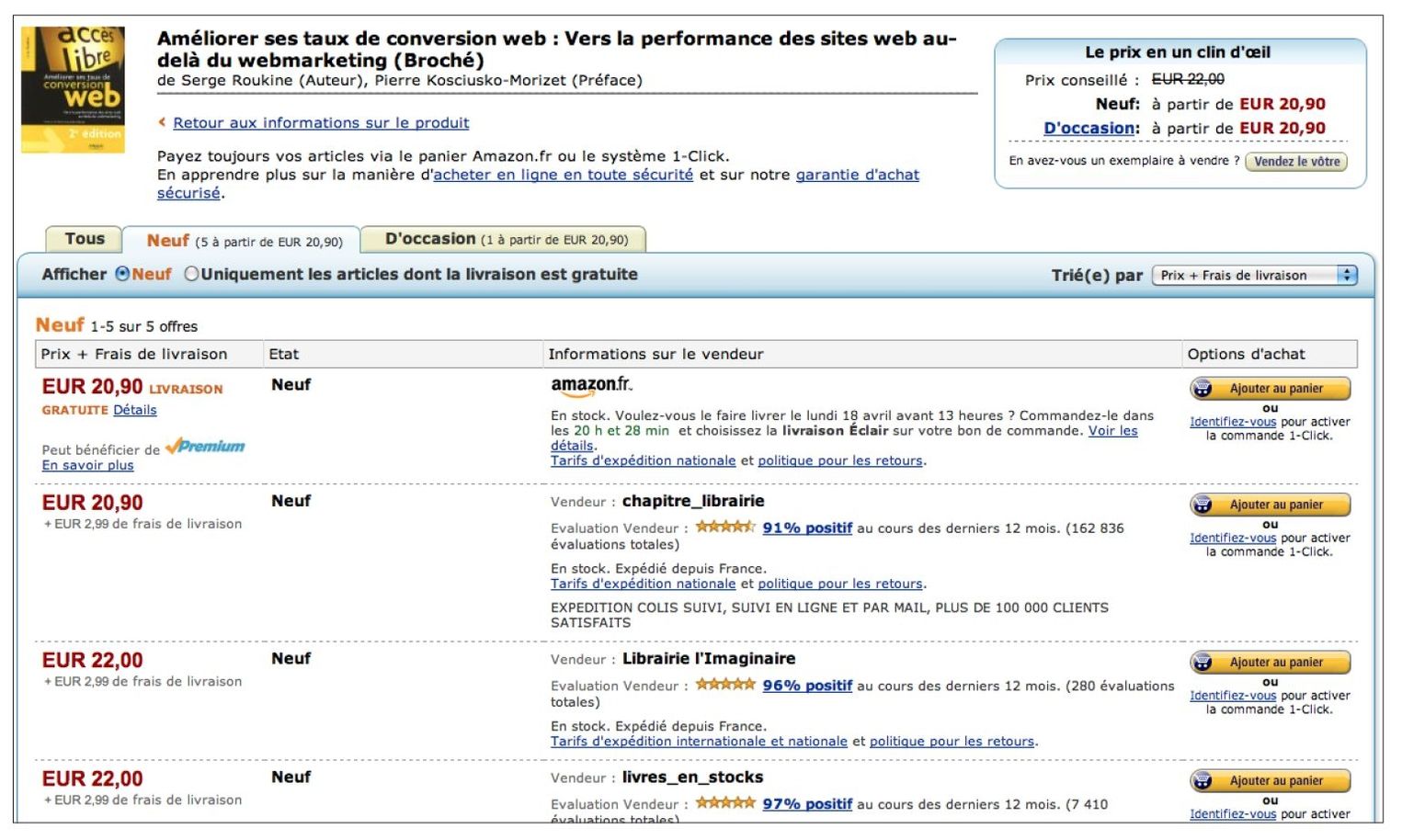Open Retour aux informations sur le produit

pyautogui.click(x=321, y=123)
